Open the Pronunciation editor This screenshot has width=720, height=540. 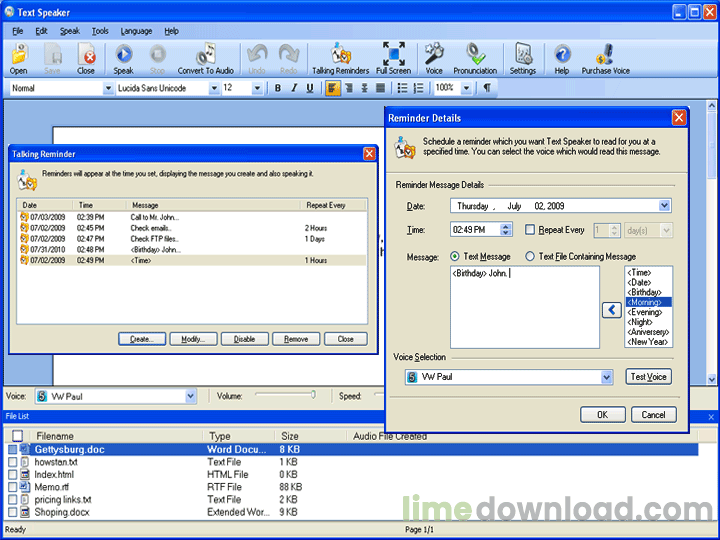pos(475,58)
